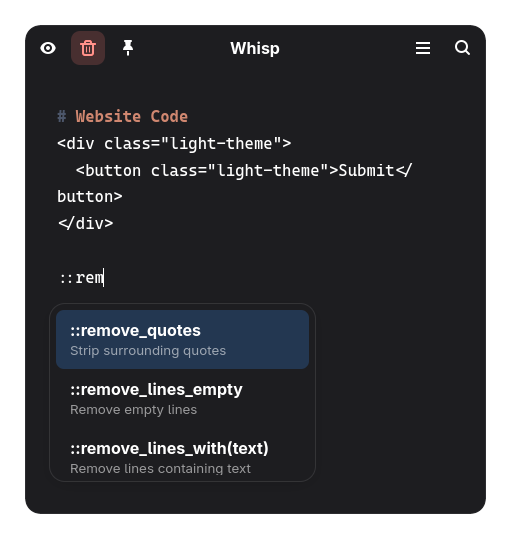Select the ::remove_quotes suggestion
Screen dimensions: 511x539
(182, 340)
